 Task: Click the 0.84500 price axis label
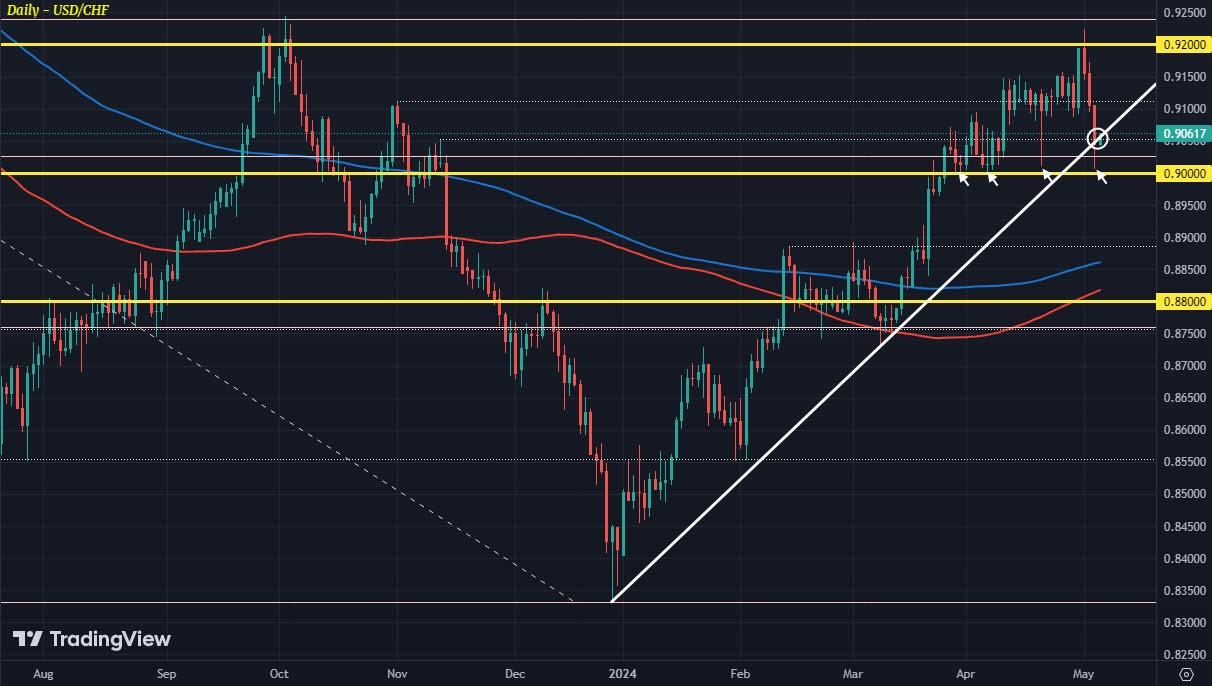click(1184, 525)
